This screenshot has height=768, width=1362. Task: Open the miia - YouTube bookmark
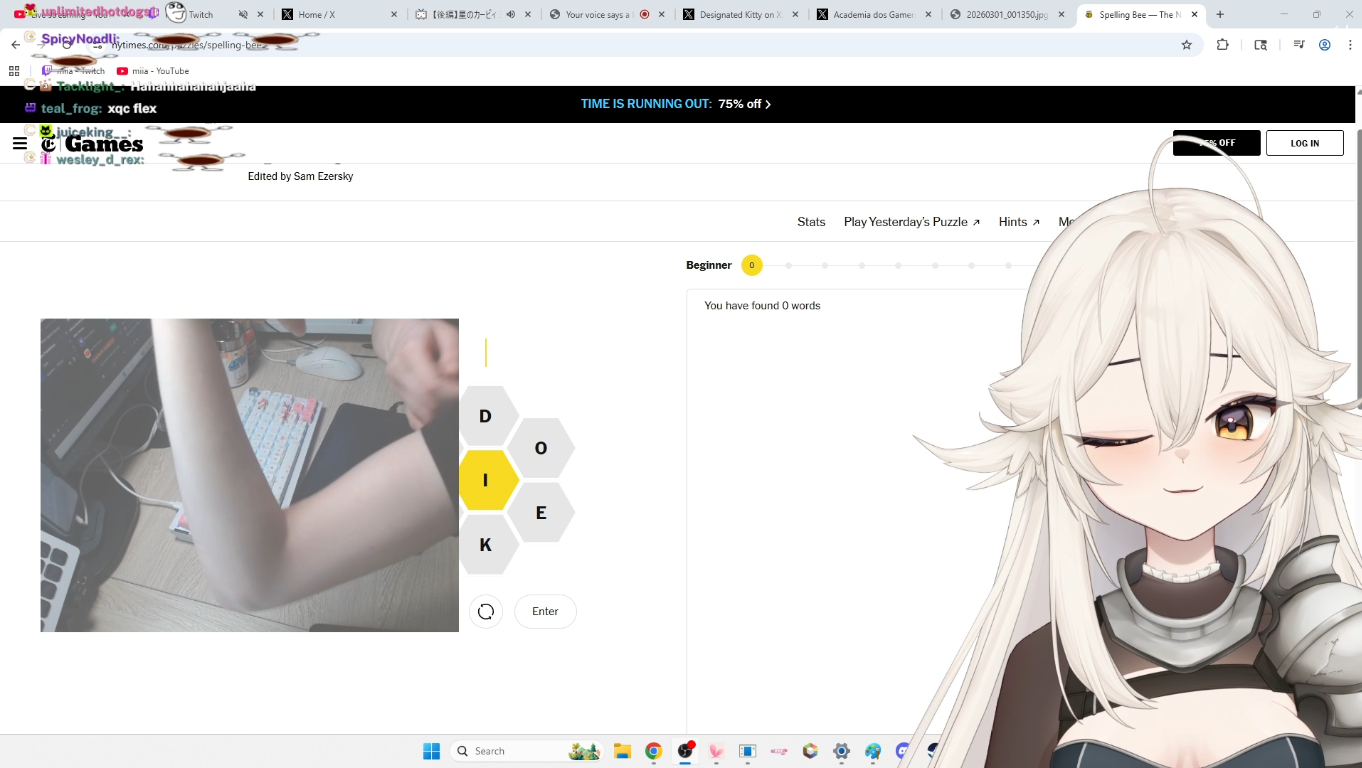coord(153,71)
